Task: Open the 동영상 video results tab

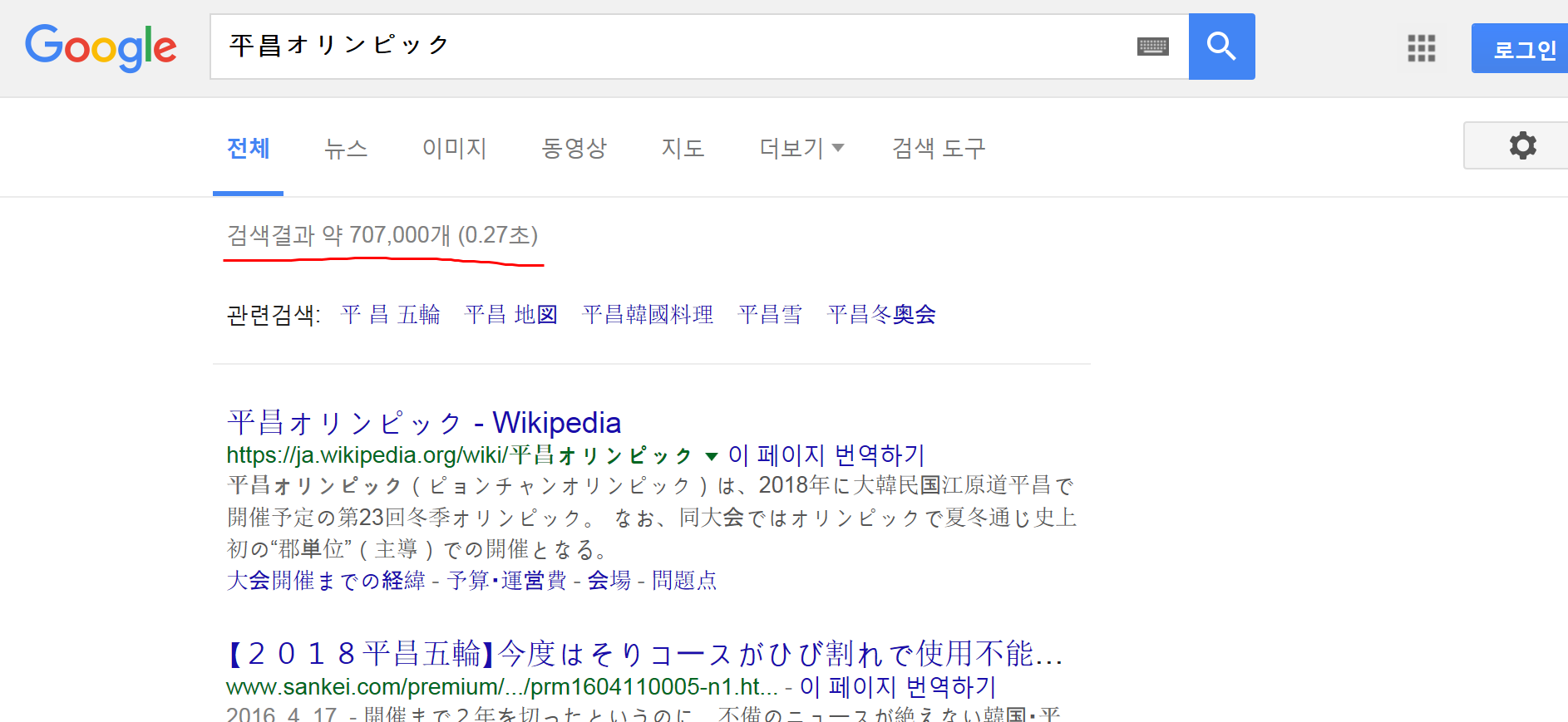Action: coord(574,149)
